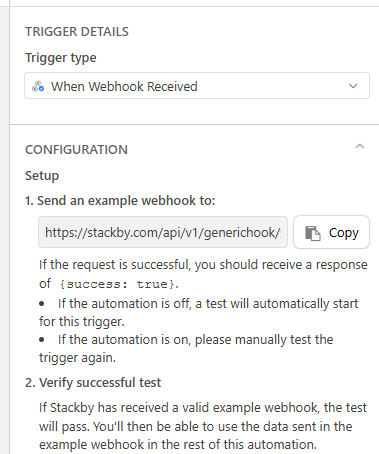
Task: Click the paragraph starting If Stackby has received
Action: (x=203, y=426)
